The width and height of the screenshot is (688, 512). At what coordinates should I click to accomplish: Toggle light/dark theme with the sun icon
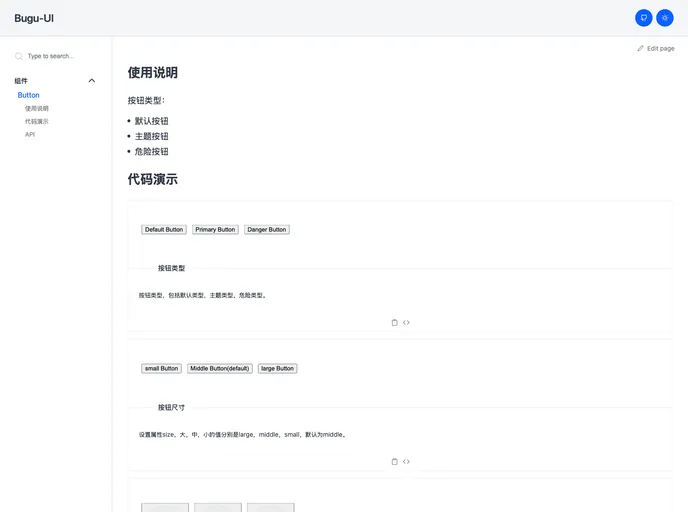(x=665, y=18)
